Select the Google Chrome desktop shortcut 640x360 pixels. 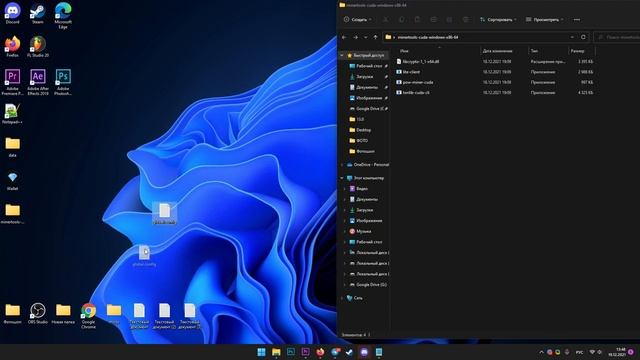88,316
